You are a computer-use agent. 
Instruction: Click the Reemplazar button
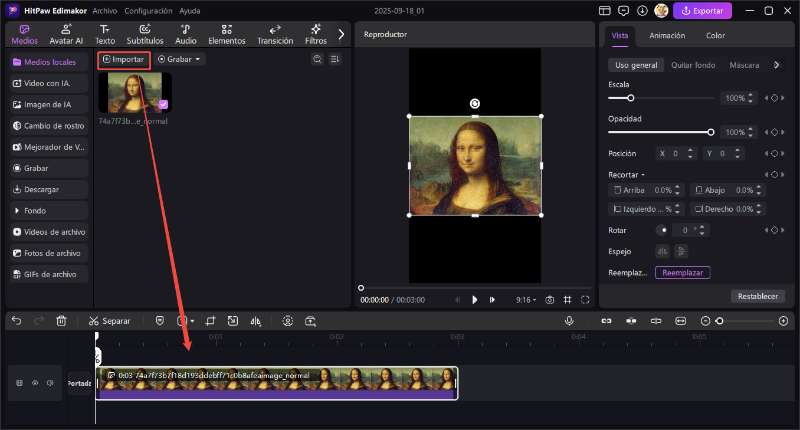click(683, 273)
